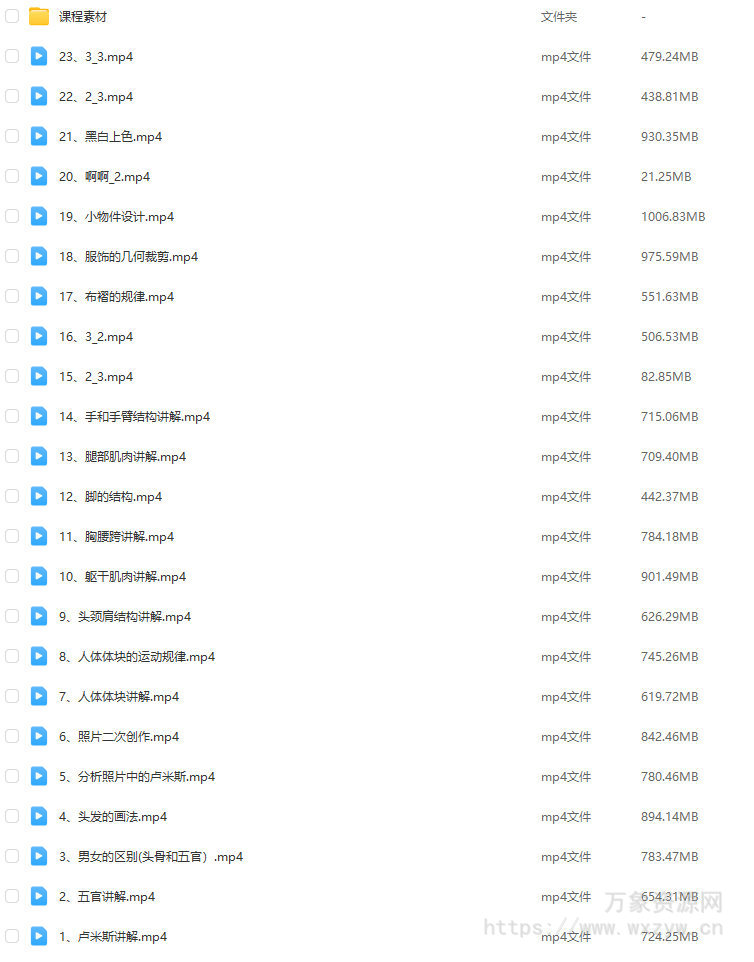
Task: Click video icon for 23、3_3.mp4
Action: click(39, 56)
